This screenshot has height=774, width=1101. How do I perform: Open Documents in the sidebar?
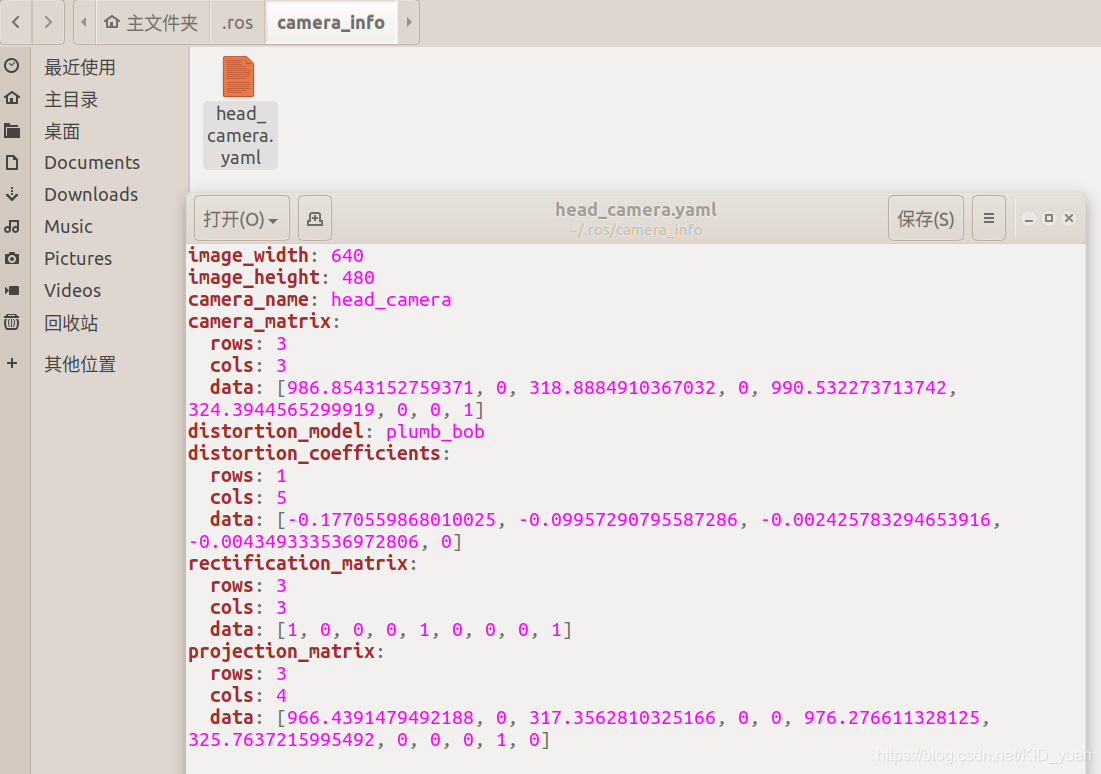point(94,163)
